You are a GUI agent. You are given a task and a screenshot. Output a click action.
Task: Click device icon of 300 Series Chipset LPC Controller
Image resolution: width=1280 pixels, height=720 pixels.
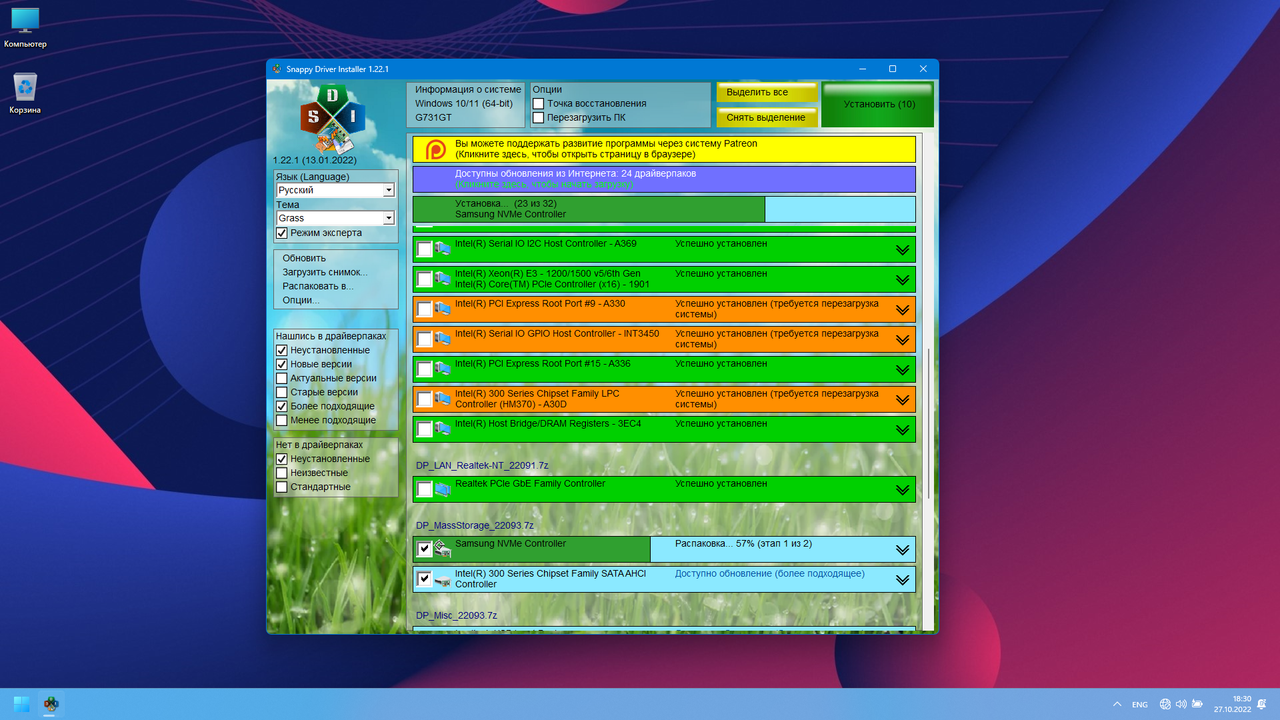(x=442, y=399)
